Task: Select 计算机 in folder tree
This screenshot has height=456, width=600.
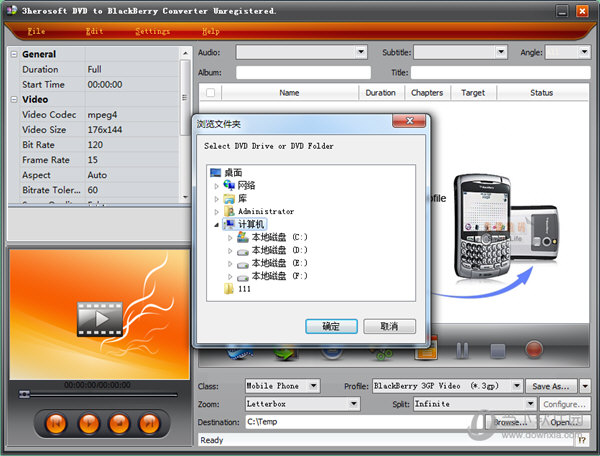Action: pos(245,224)
